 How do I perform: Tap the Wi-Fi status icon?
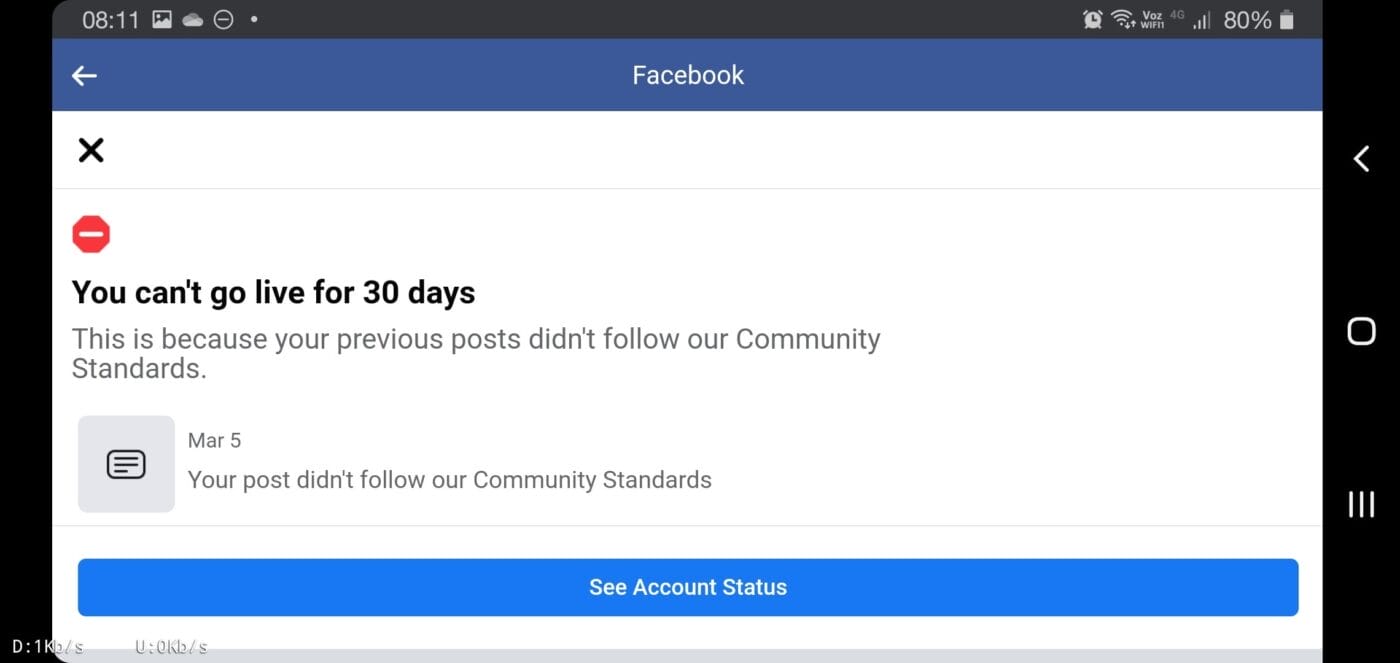[1123, 20]
